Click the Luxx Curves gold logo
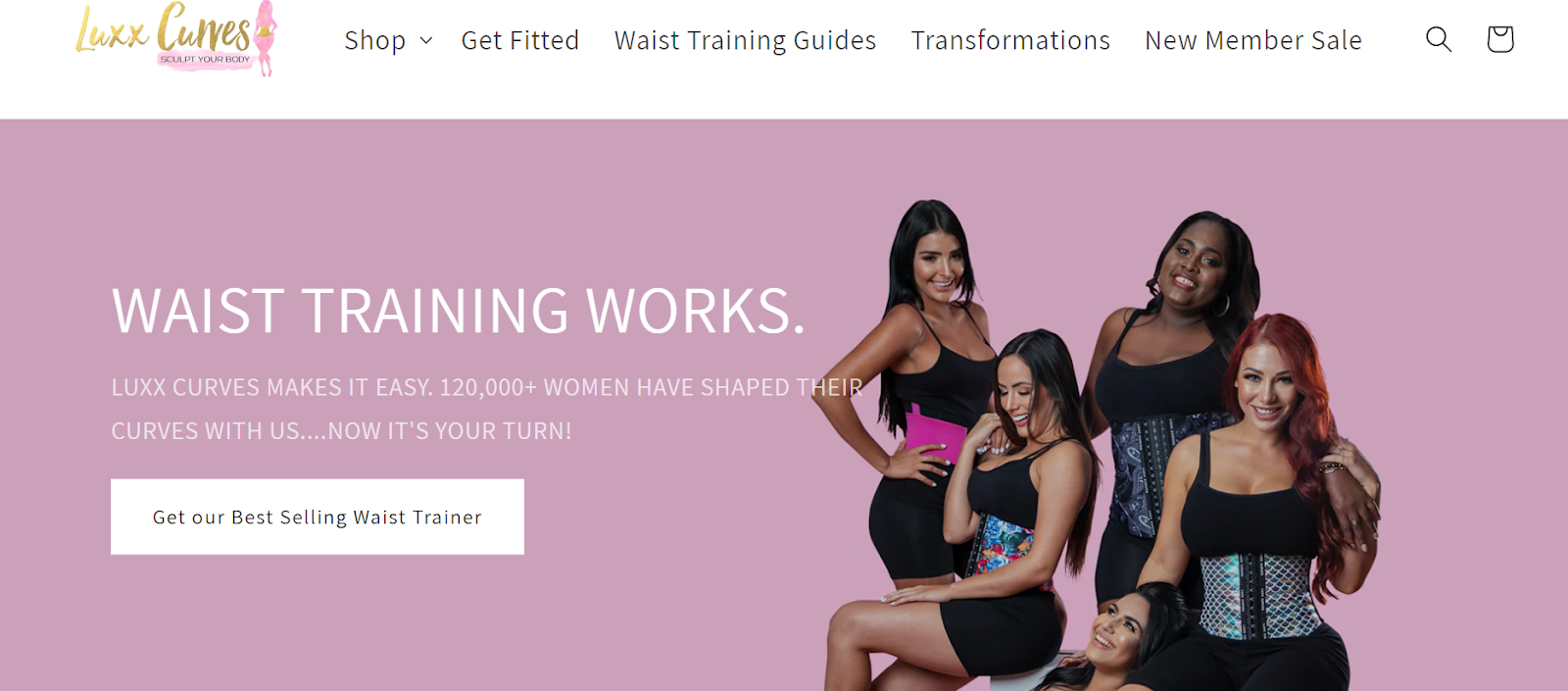The width and height of the screenshot is (1568, 691). click(176, 38)
